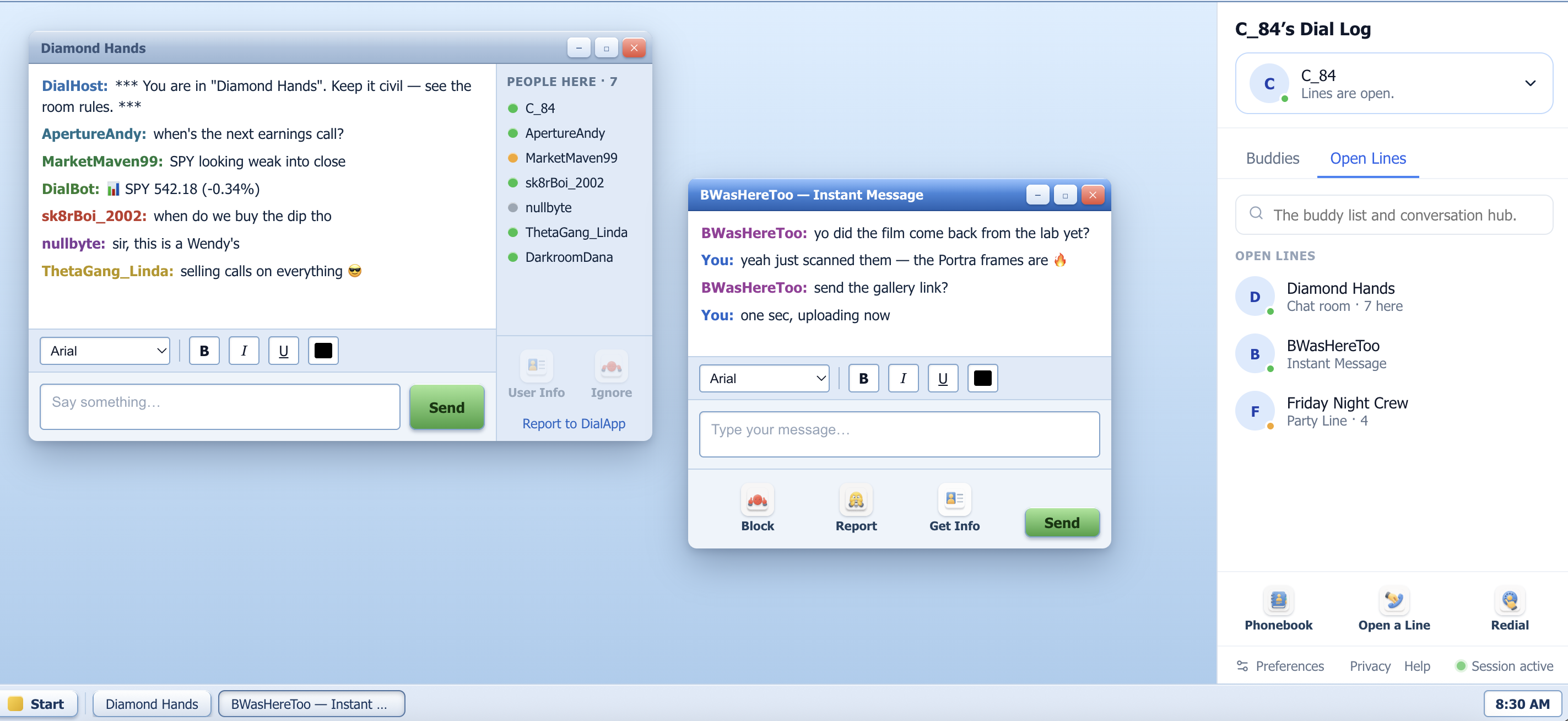The image size is (1568, 721).
Task: Click the Redial icon
Action: [x=1510, y=600]
